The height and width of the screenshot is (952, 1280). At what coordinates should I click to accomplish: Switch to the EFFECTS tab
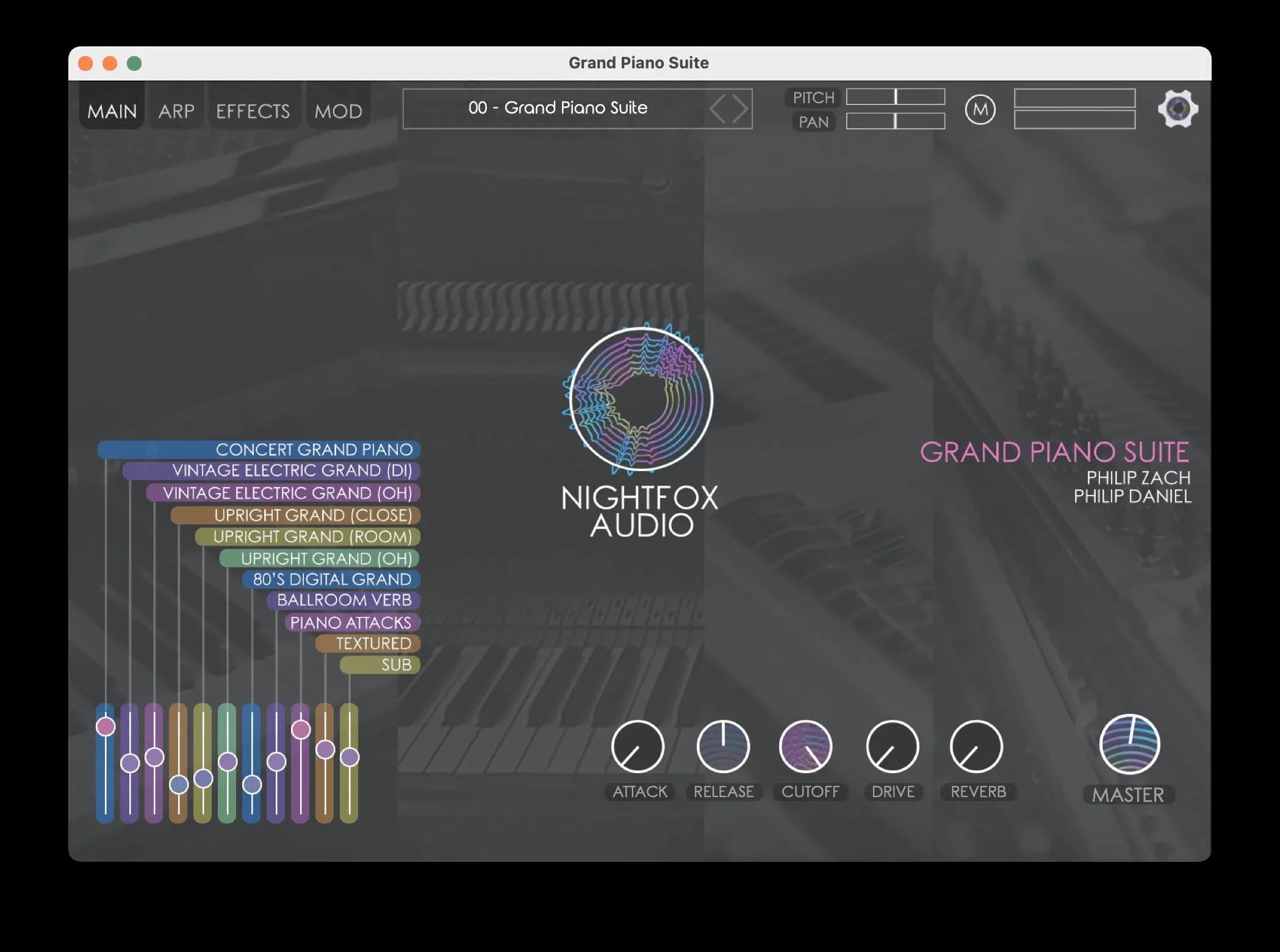point(253,110)
